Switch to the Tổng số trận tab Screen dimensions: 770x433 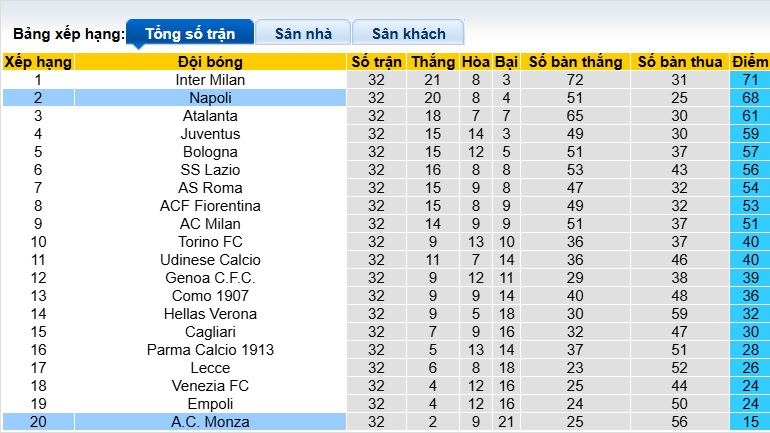pyautogui.click(x=190, y=33)
